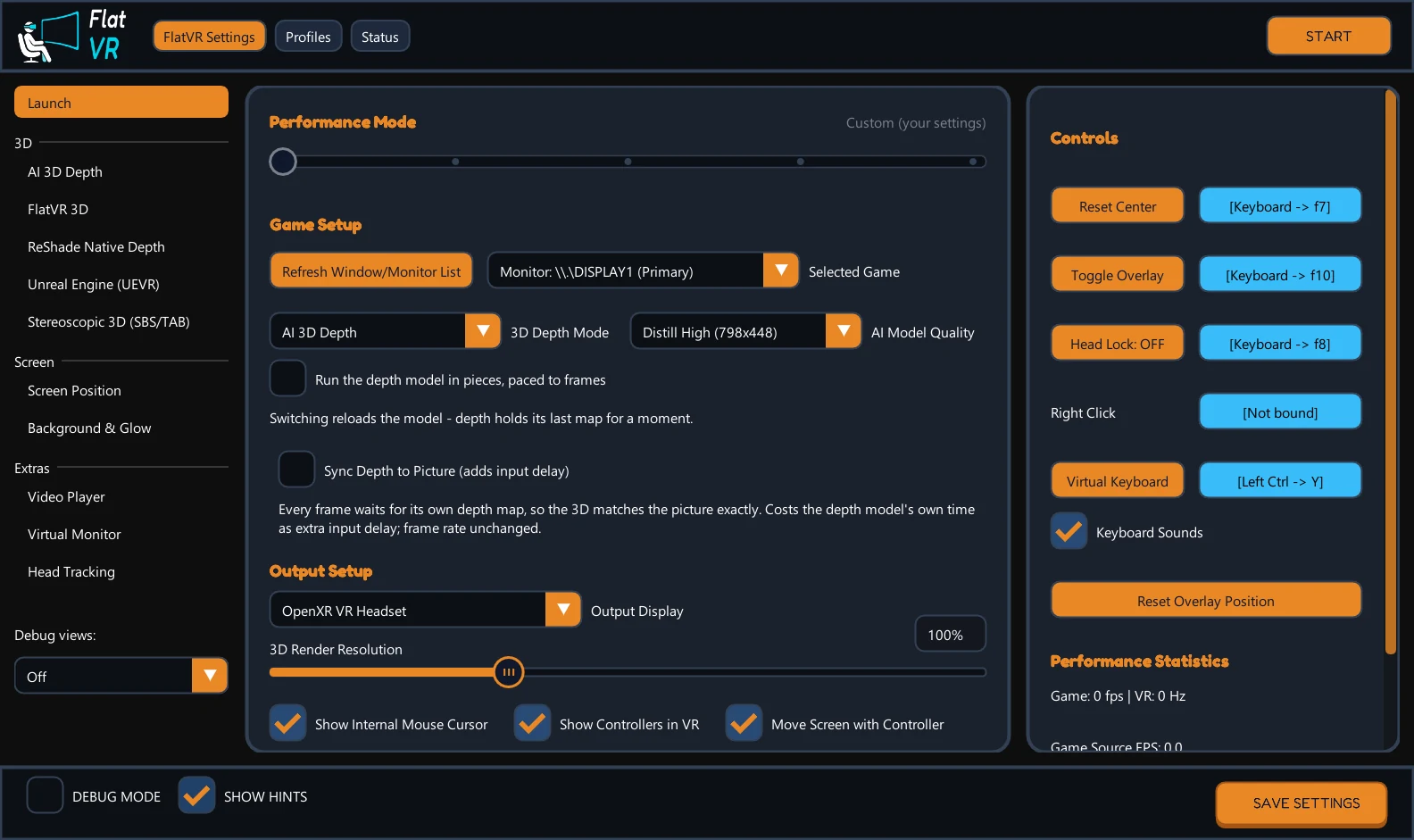
Task: Click Refresh Window/Monitor List button
Action: (x=371, y=270)
